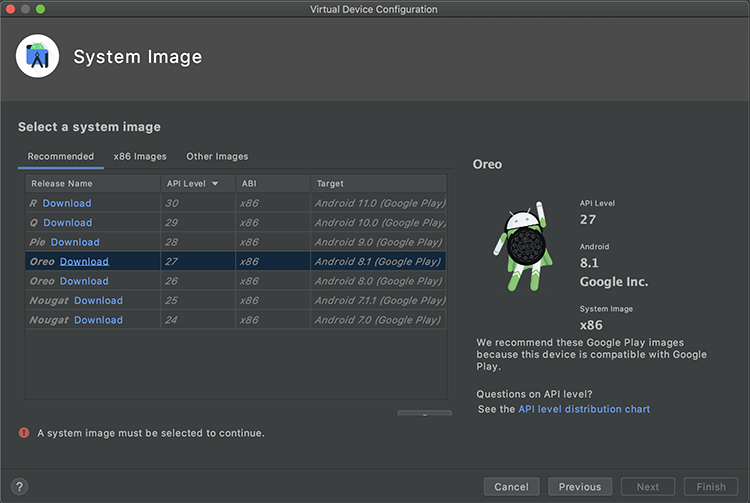Screen dimensions: 750x503
Task: Download the Oreo API 27 image
Action: pyautogui.click(x=84, y=262)
